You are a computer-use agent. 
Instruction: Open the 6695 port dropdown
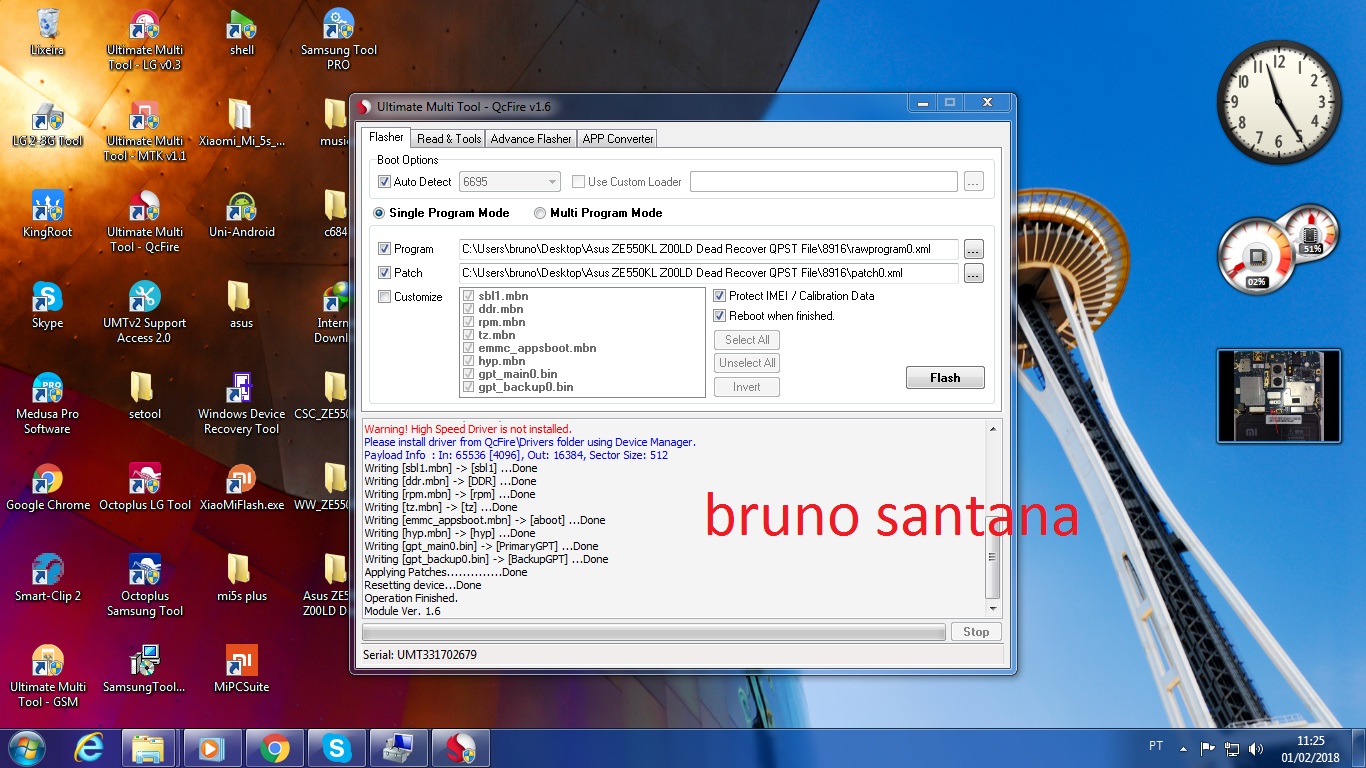click(x=510, y=182)
